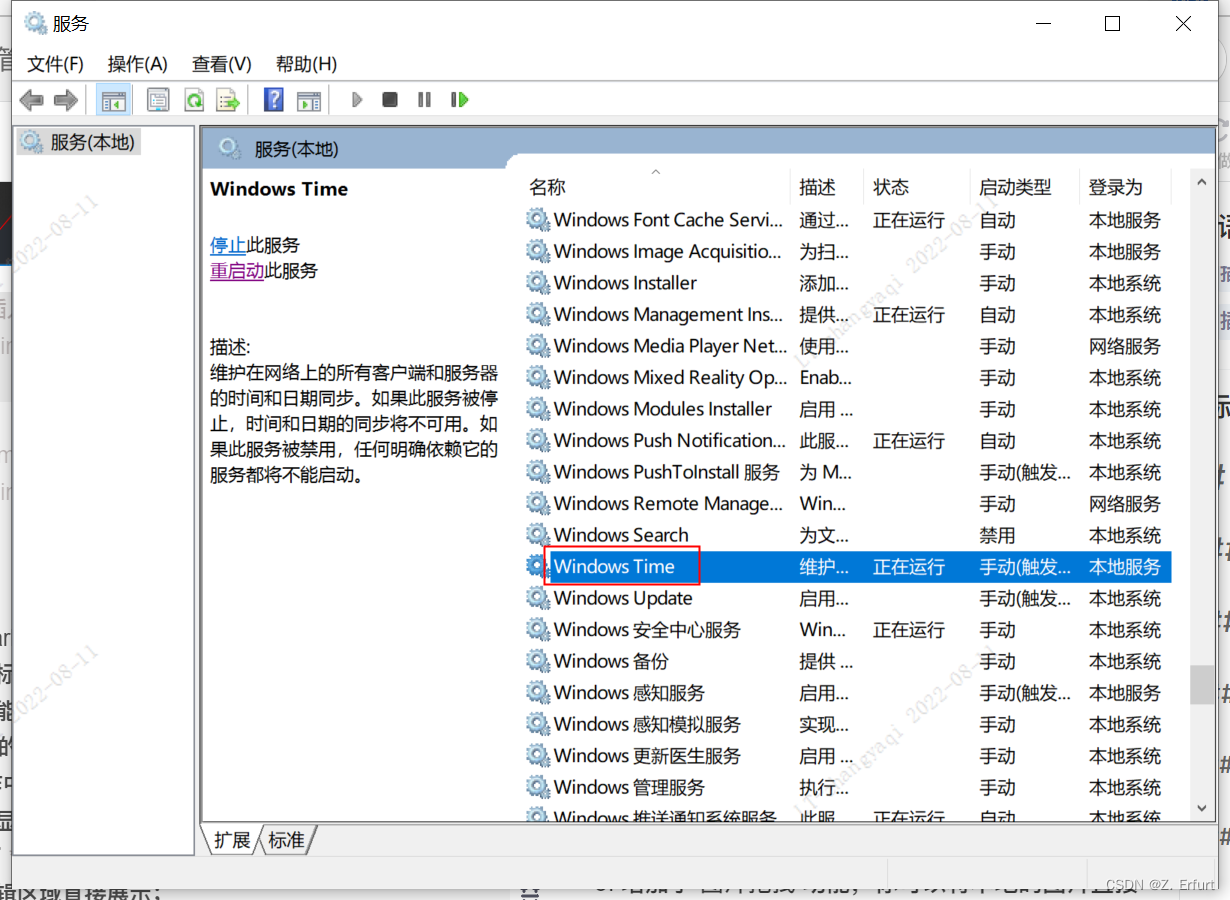Click the 停止 service link
Image resolution: width=1230 pixels, height=900 pixels.
pos(228,245)
